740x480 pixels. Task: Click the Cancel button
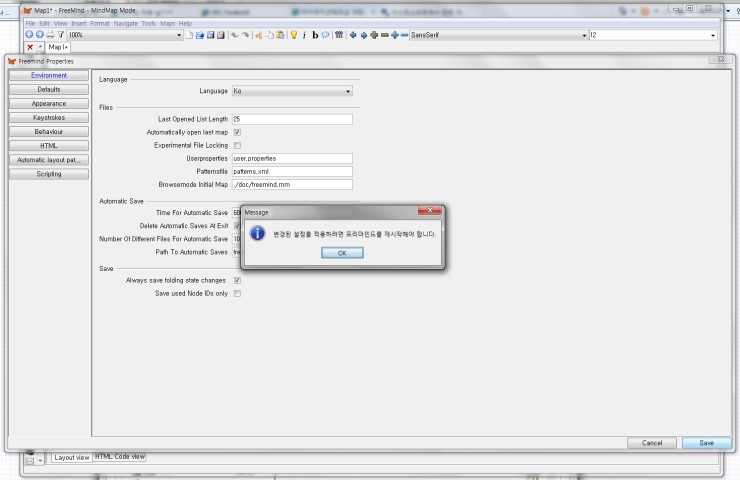pyautogui.click(x=652, y=442)
